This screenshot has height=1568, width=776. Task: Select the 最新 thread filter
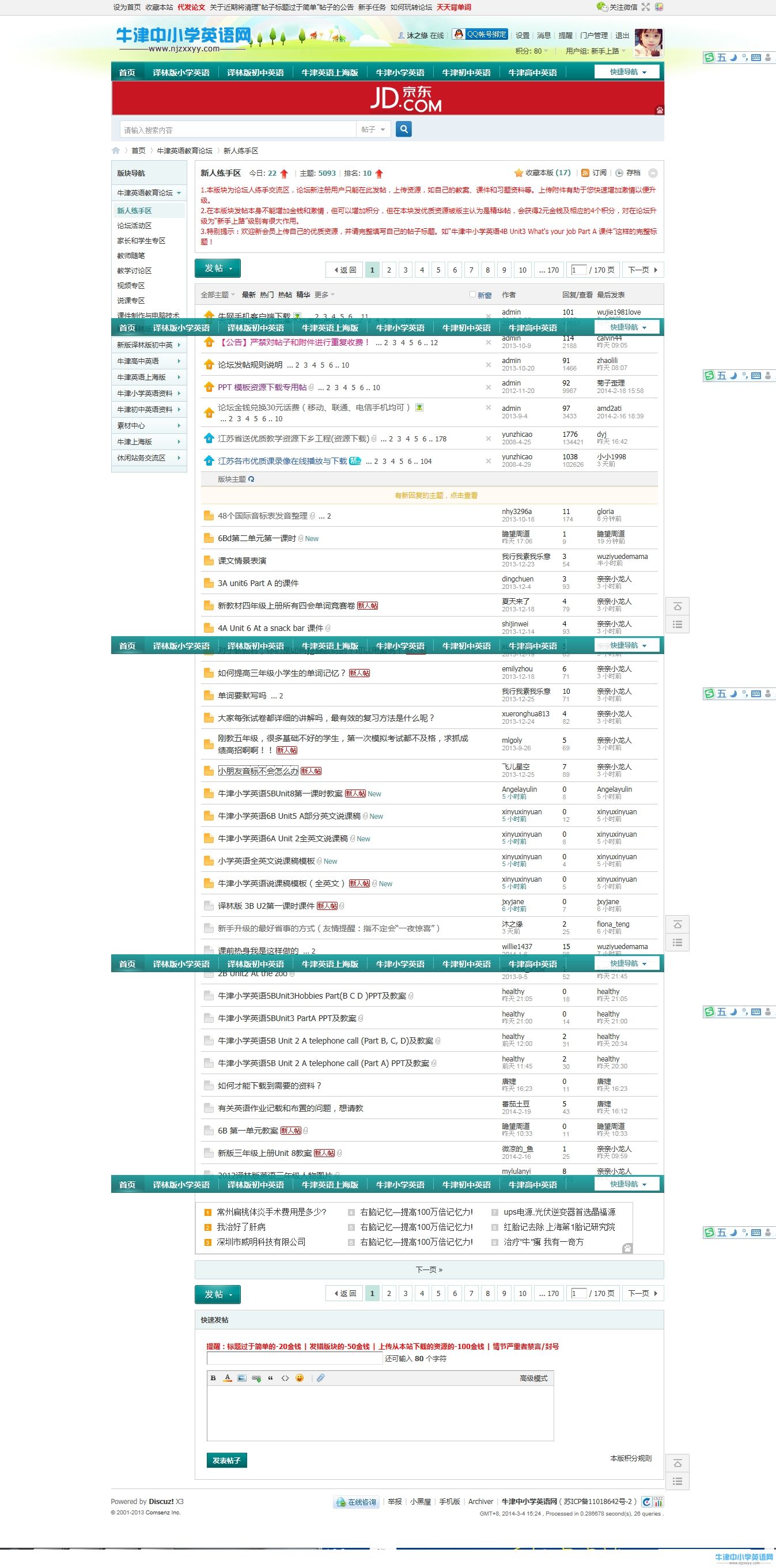[x=249, y=294]
